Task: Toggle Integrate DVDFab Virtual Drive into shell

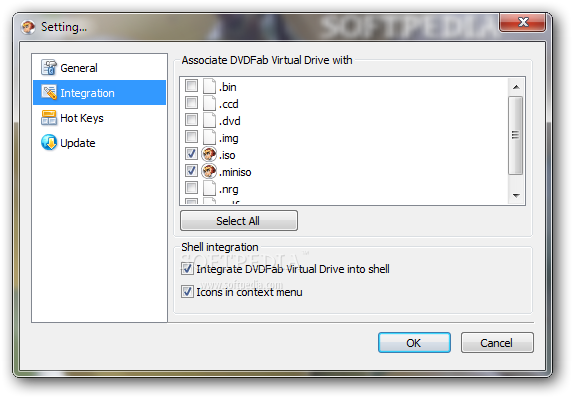Action: (187, 269)
